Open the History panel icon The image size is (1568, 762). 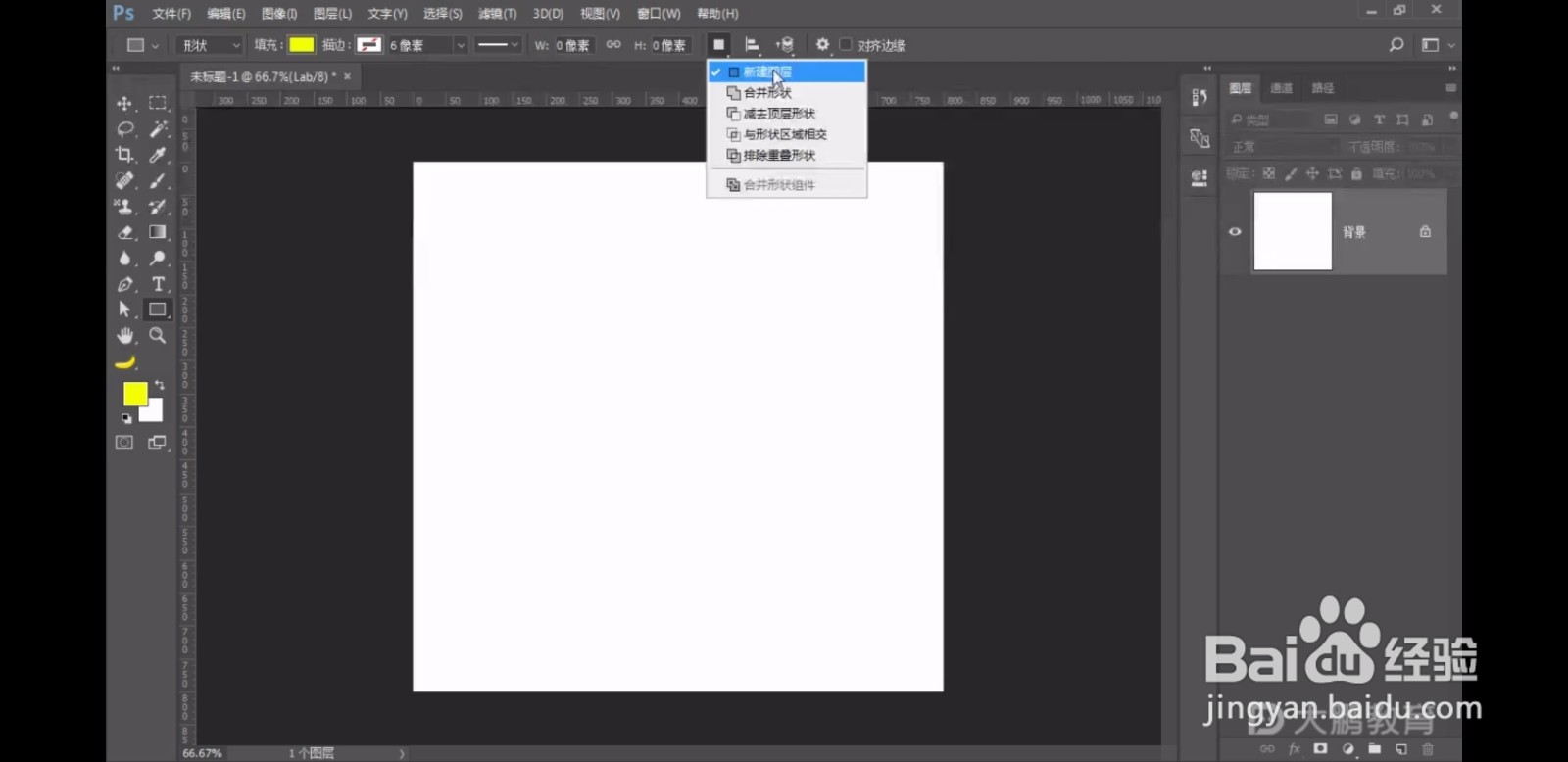[x=1200, y=97]
